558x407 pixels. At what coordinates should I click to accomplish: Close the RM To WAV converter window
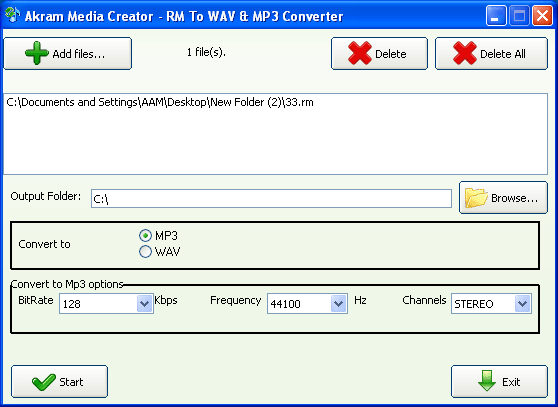tap(542, 16)
